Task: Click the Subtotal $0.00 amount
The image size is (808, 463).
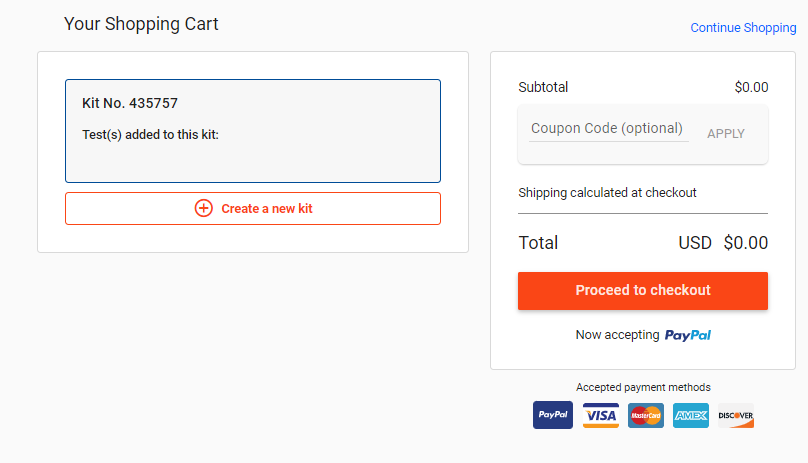Action: [x=751, y=87]
